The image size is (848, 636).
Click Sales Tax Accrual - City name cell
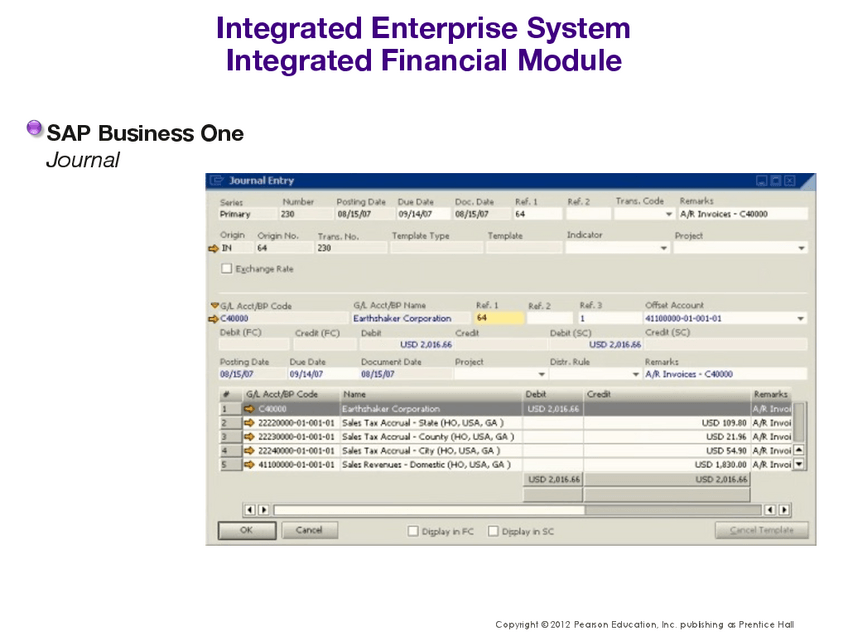click(431, 450)
